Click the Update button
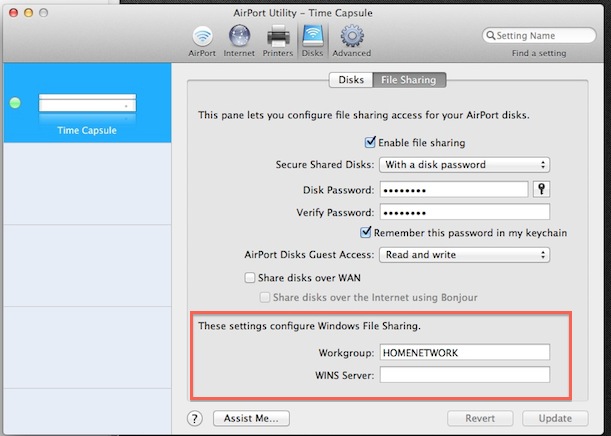This screenshot has width=611, height=436. click(x=555, y=418)
